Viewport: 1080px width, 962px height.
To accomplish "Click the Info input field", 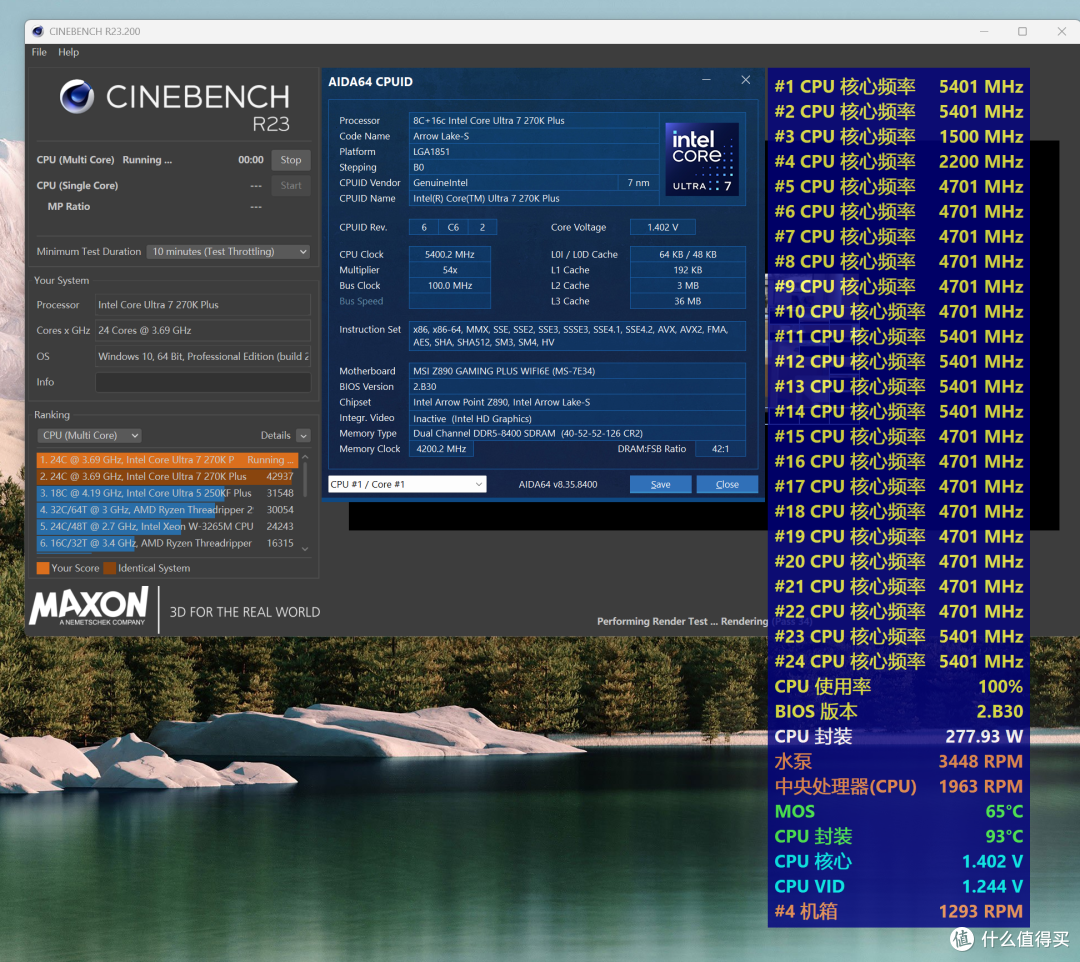I will [202, 382].
